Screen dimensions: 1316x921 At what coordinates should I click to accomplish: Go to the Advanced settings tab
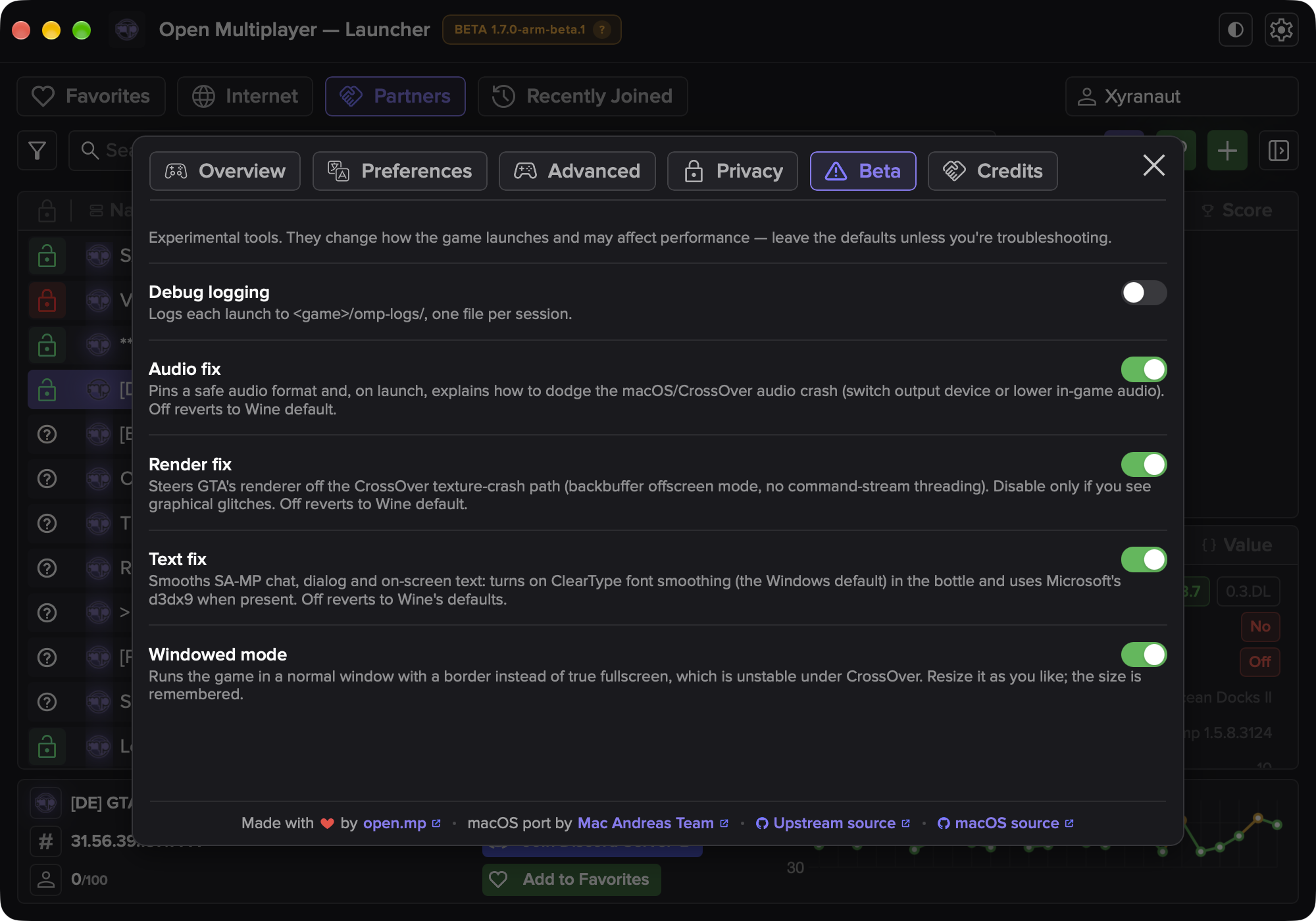[577, 171]
